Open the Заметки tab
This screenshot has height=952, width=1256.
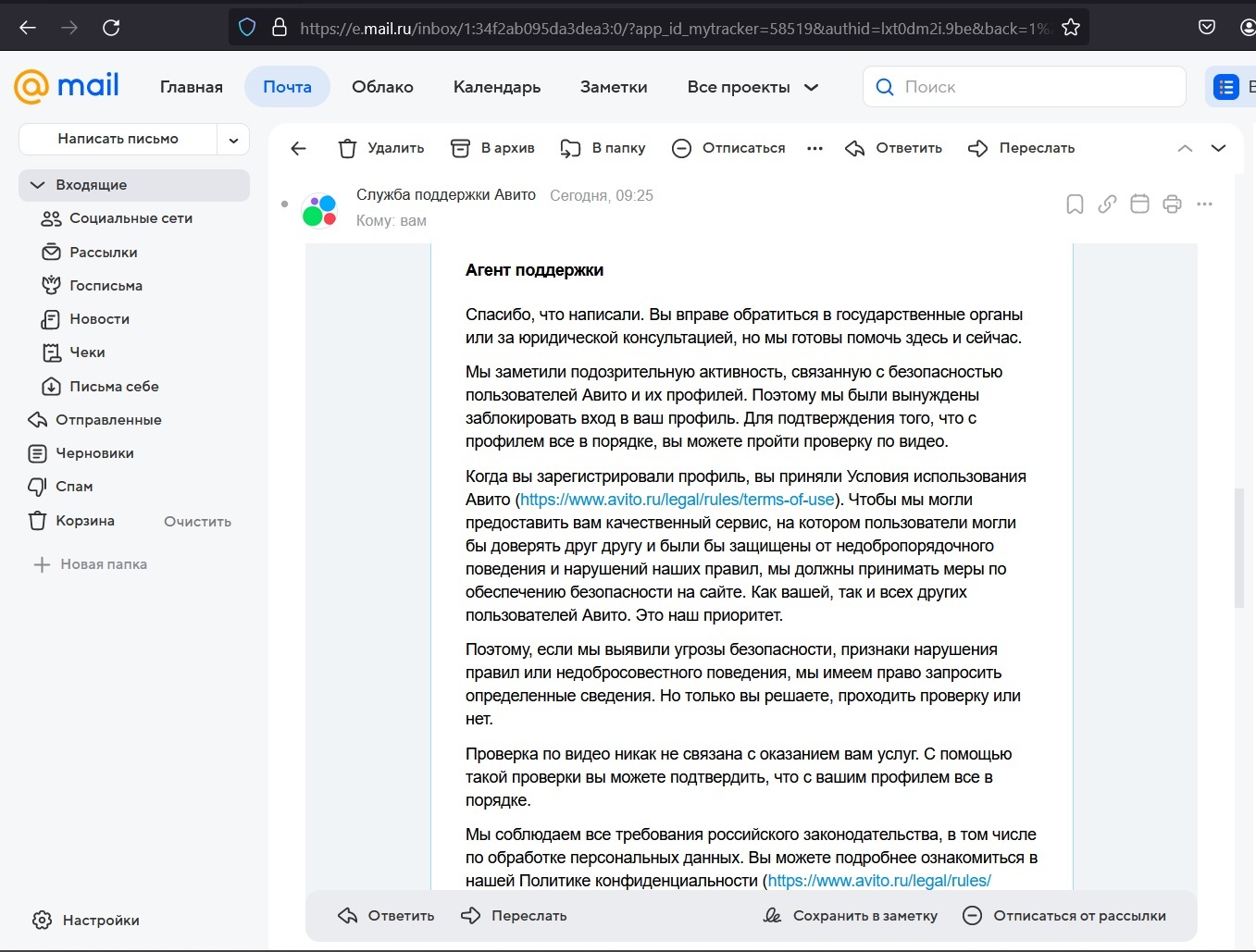point(614,87)
